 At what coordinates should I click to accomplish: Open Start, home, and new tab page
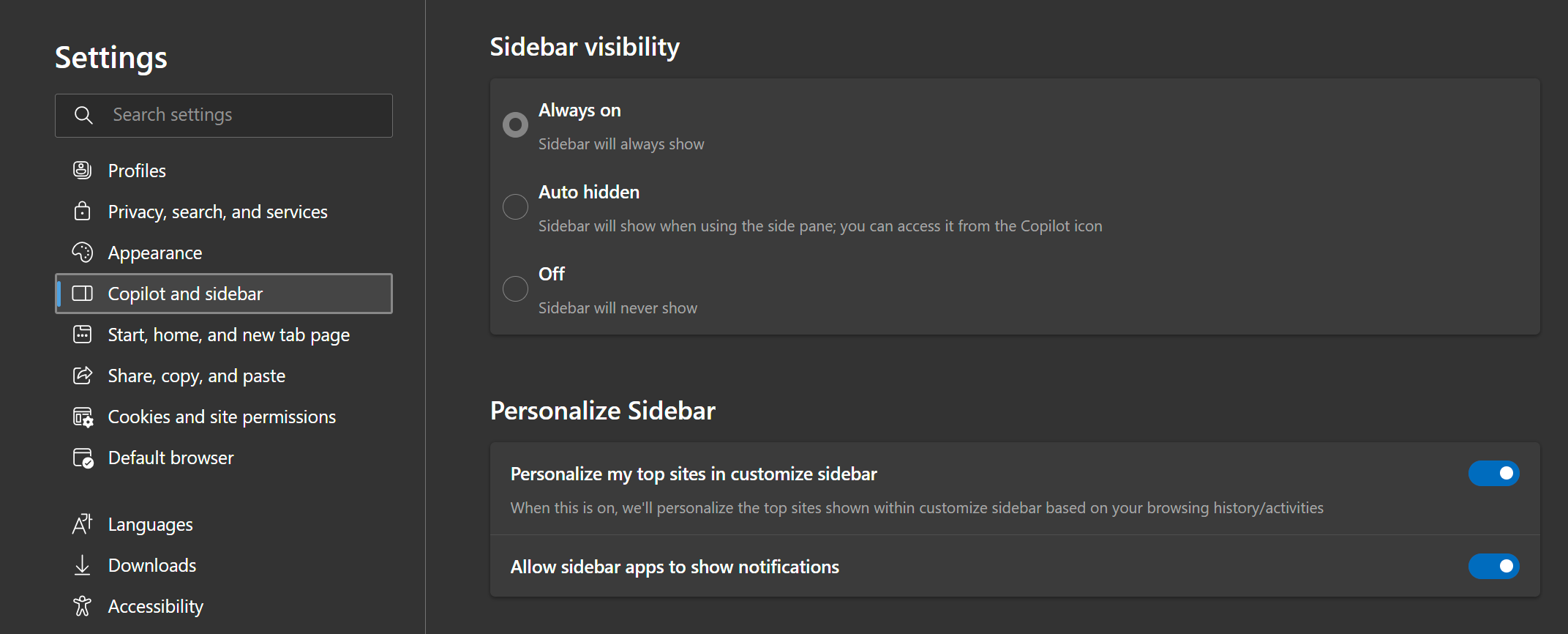tap(228, 335)
